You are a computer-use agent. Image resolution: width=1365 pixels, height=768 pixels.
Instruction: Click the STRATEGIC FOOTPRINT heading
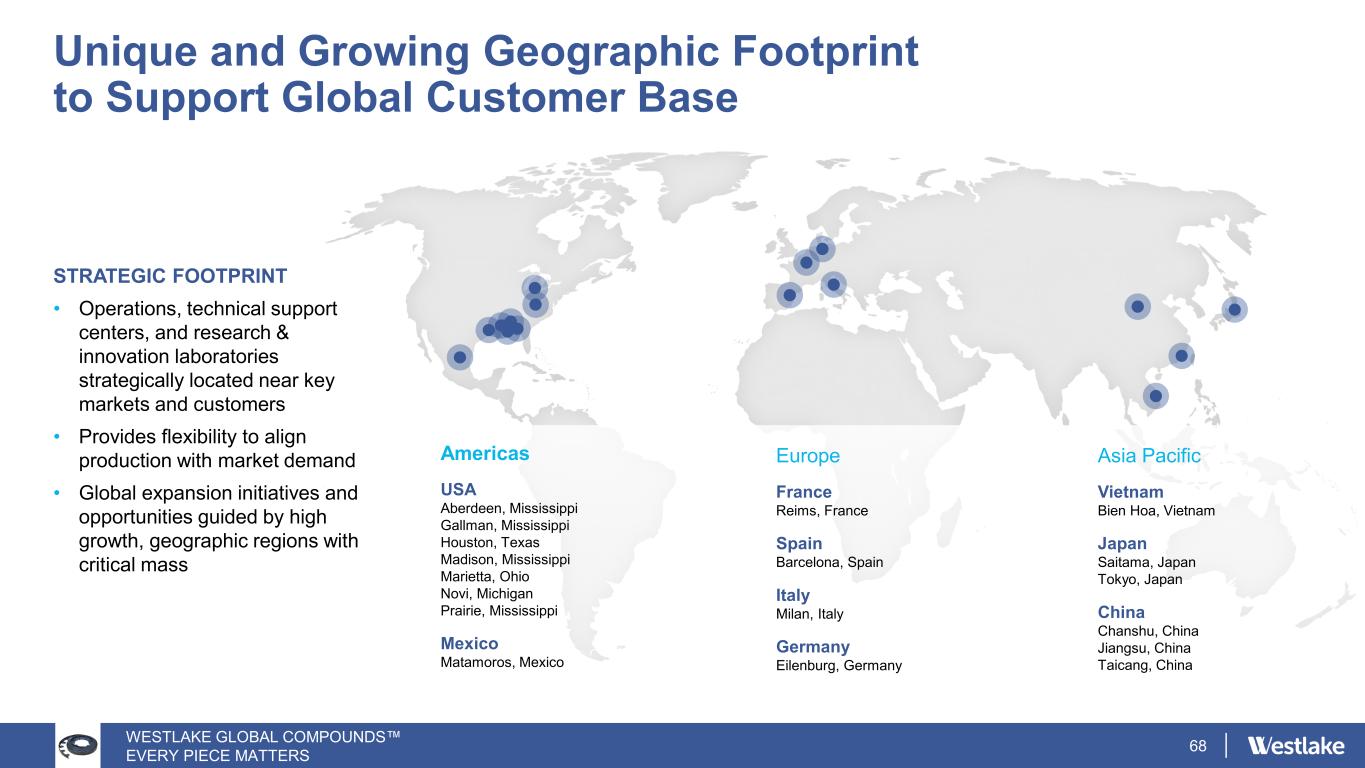pos(171,275)
